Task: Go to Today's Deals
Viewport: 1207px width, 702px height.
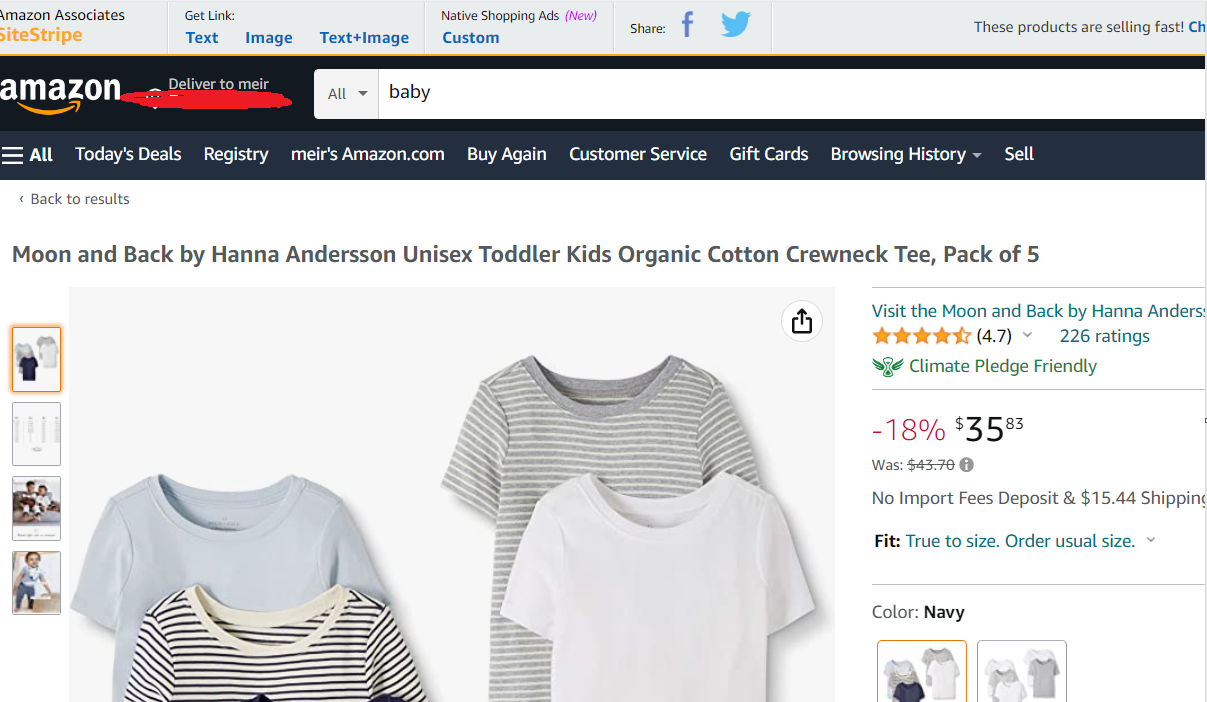Action: point(128,154)
